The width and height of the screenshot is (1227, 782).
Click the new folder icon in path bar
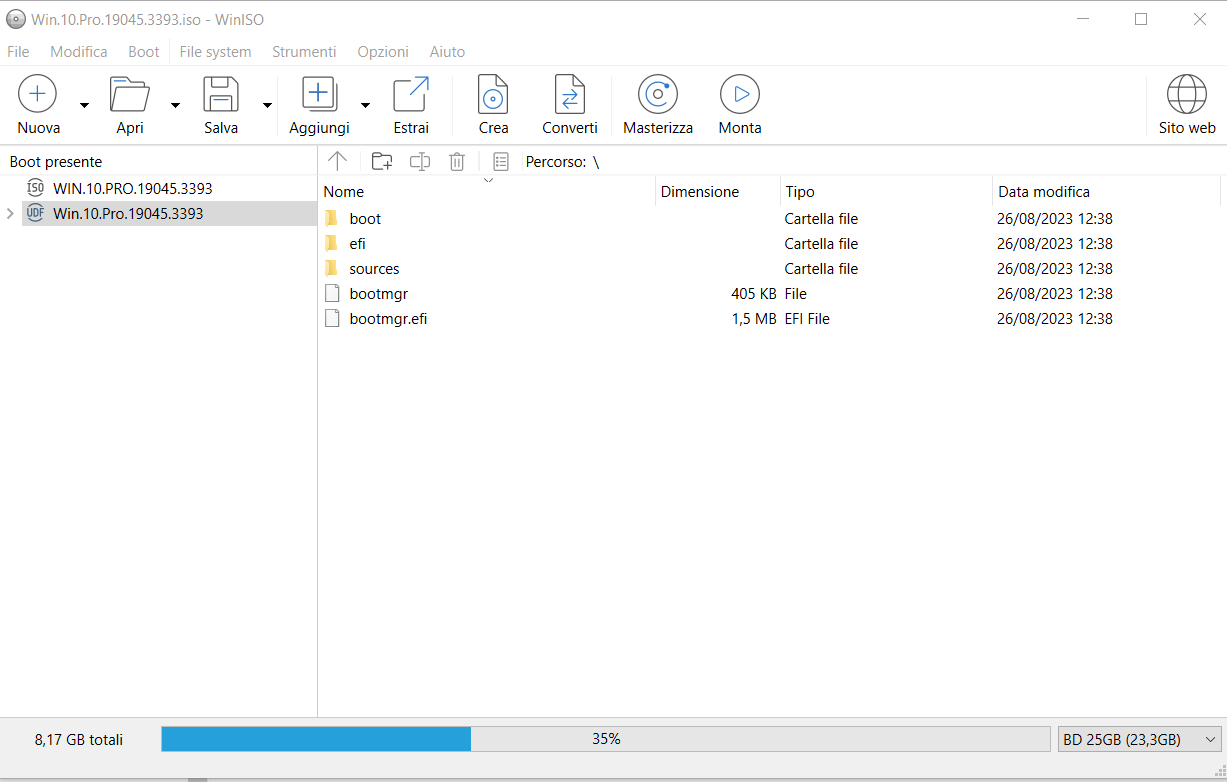coord(381,161)
